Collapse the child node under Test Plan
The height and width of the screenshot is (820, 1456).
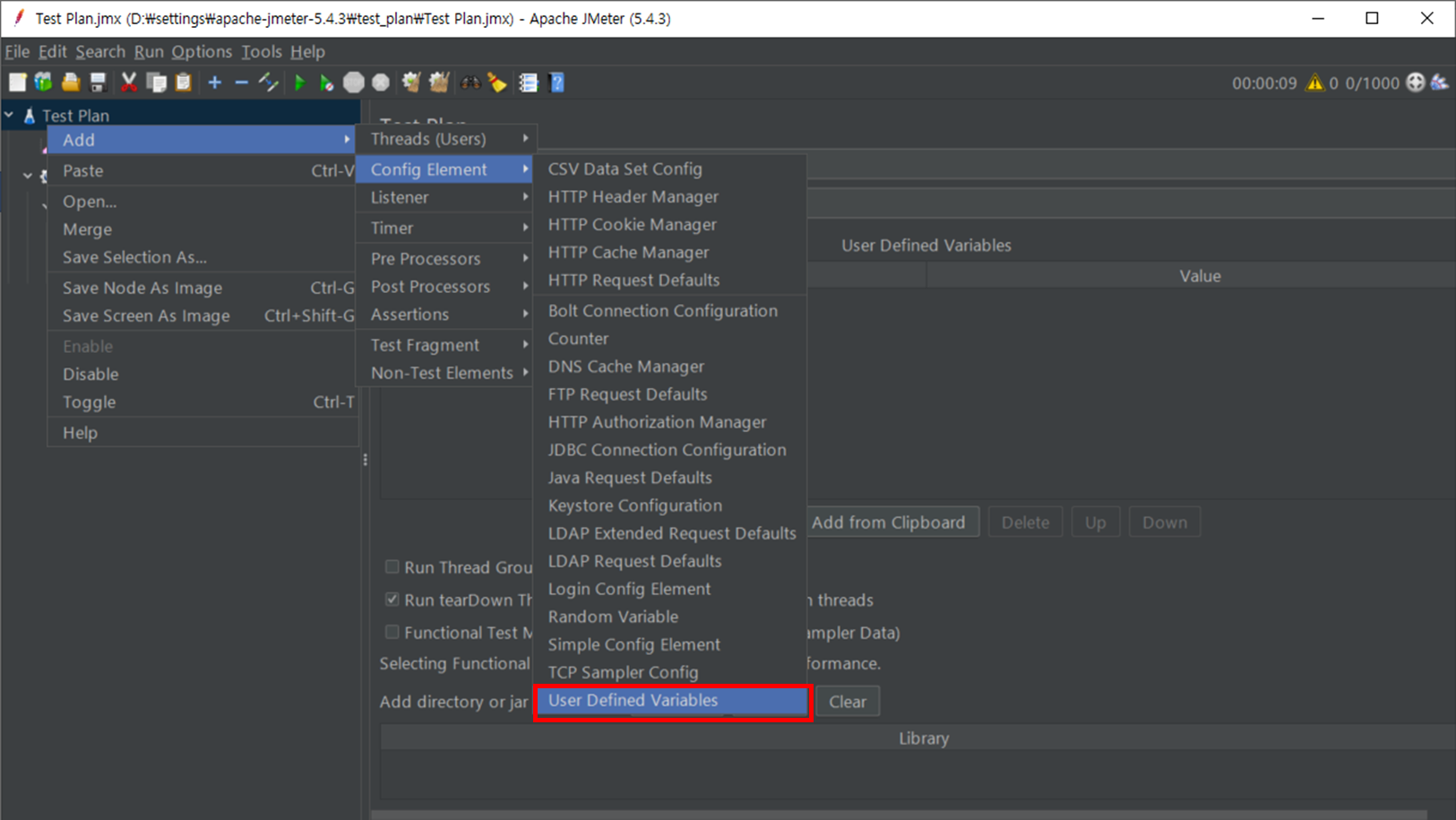(x=28, y=175)
